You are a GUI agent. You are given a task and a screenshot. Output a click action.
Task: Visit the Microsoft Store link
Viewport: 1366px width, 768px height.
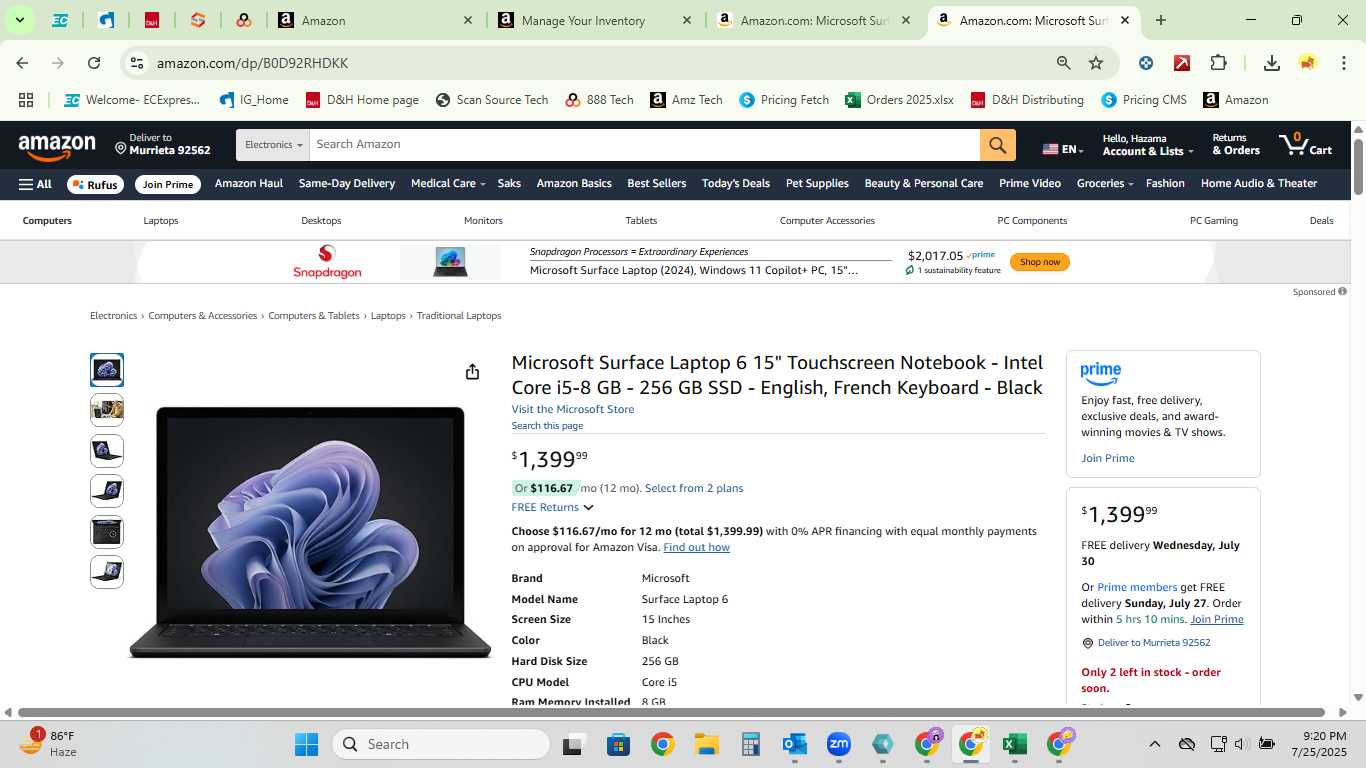coord(573,409)
